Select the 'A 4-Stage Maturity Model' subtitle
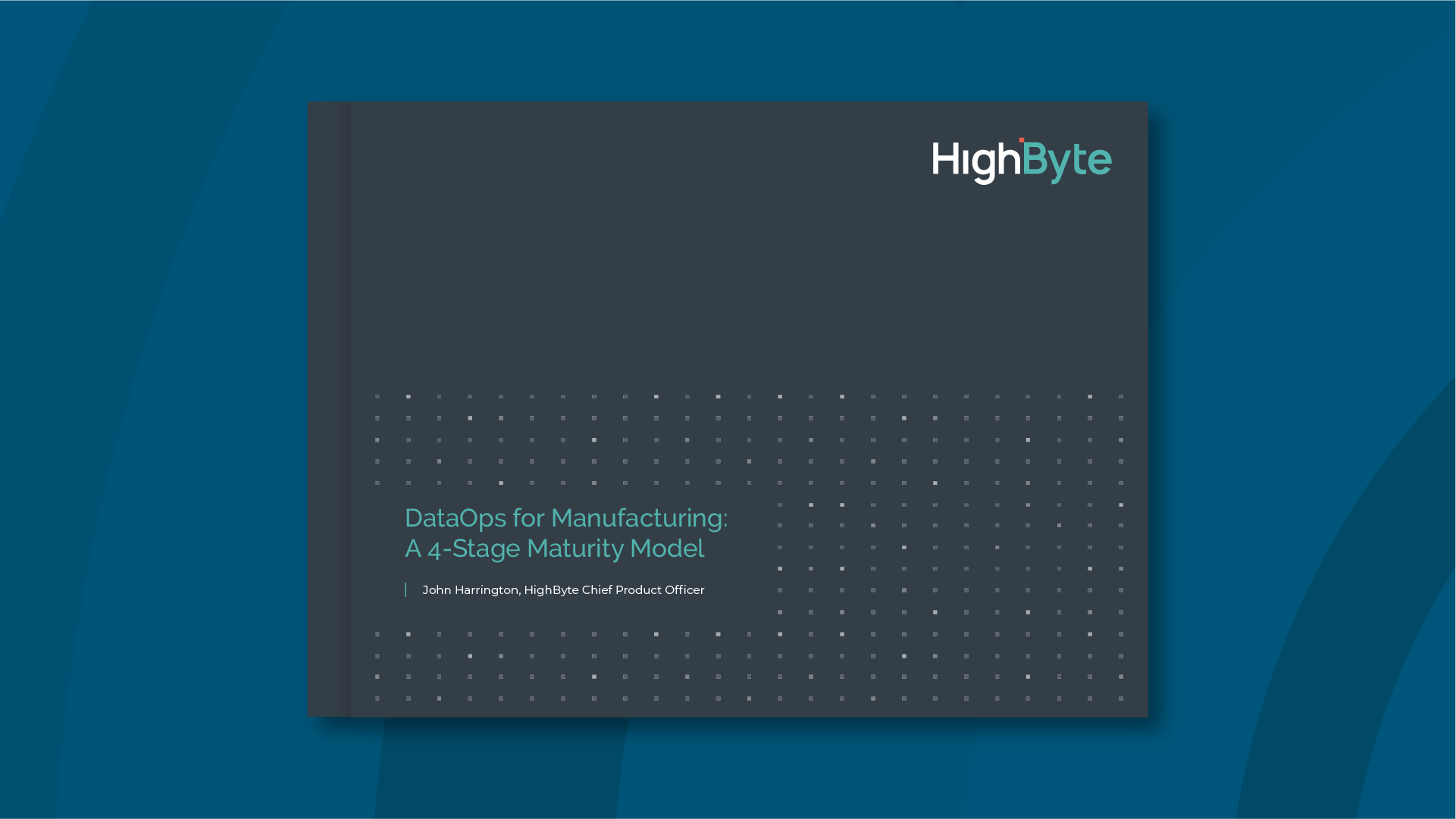The image size is (1456, 819). point(554,549)
